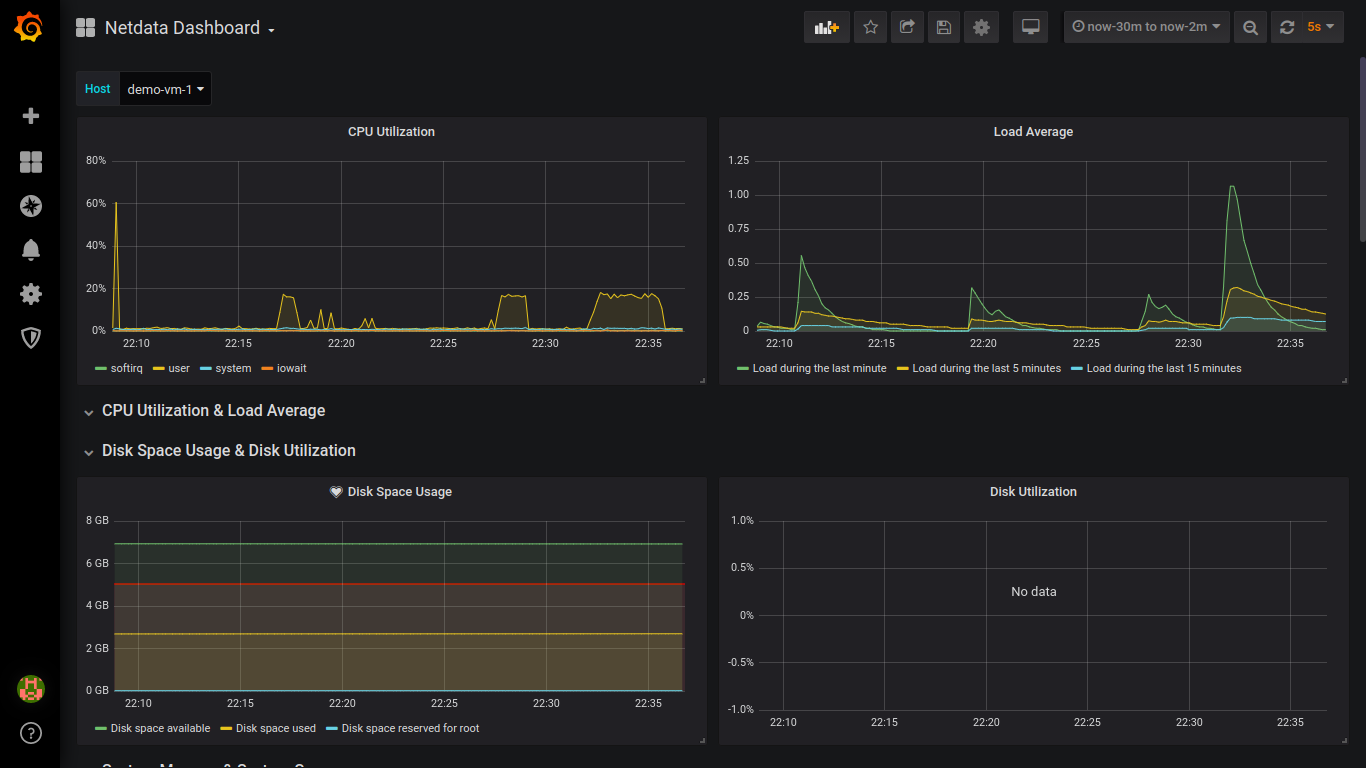This screenshot has width=1366, height=768.
Task: Toggle the softirq series in CPU legend
Action: point(126,369)
